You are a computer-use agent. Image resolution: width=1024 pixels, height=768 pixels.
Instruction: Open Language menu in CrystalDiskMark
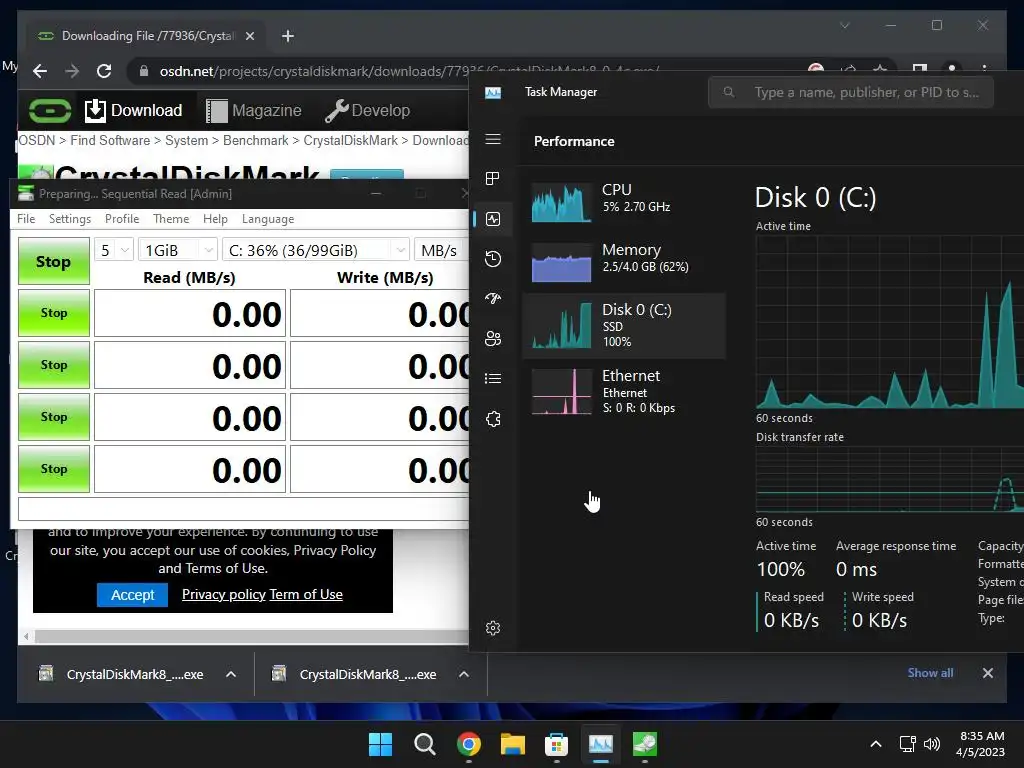[268, 219]
